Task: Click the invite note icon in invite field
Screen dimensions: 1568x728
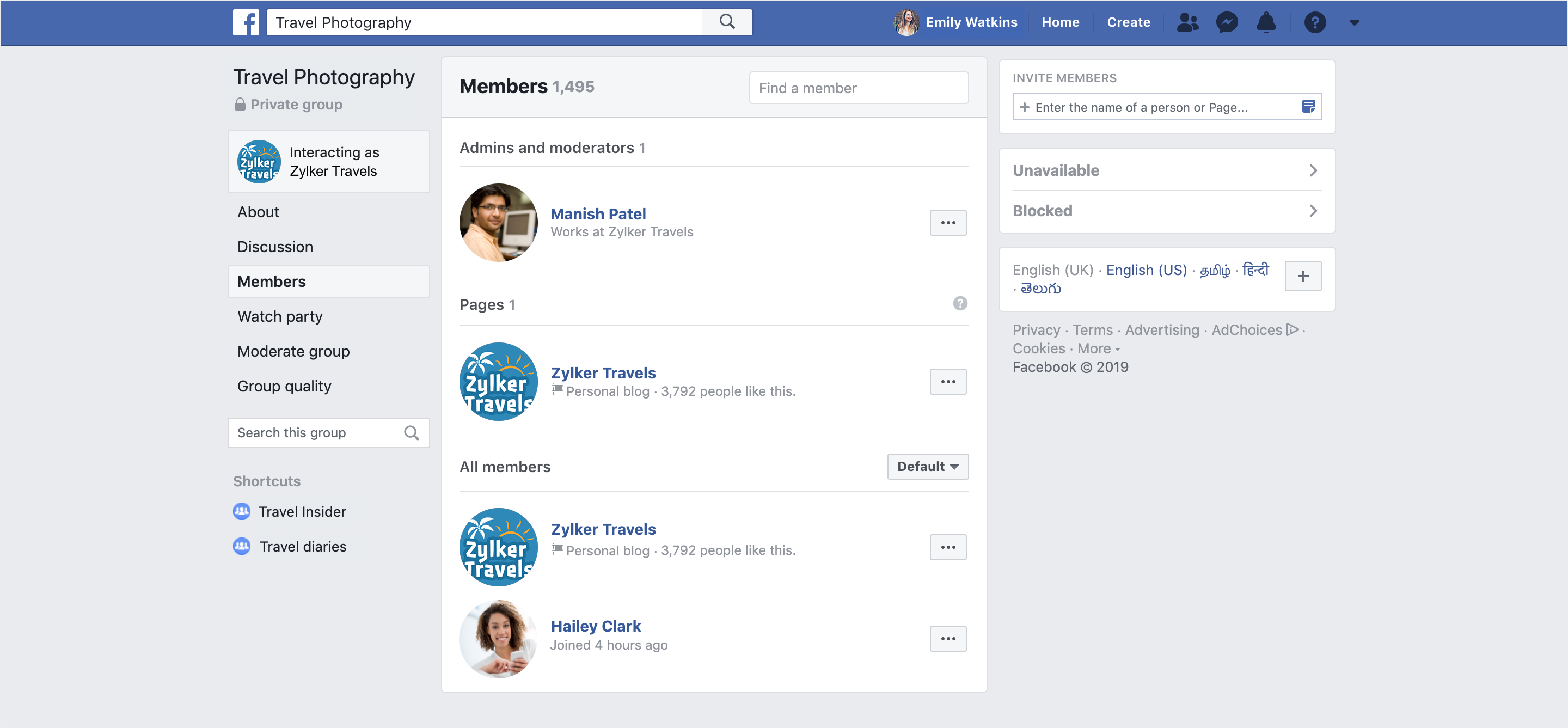Action: click(1308, 107)
